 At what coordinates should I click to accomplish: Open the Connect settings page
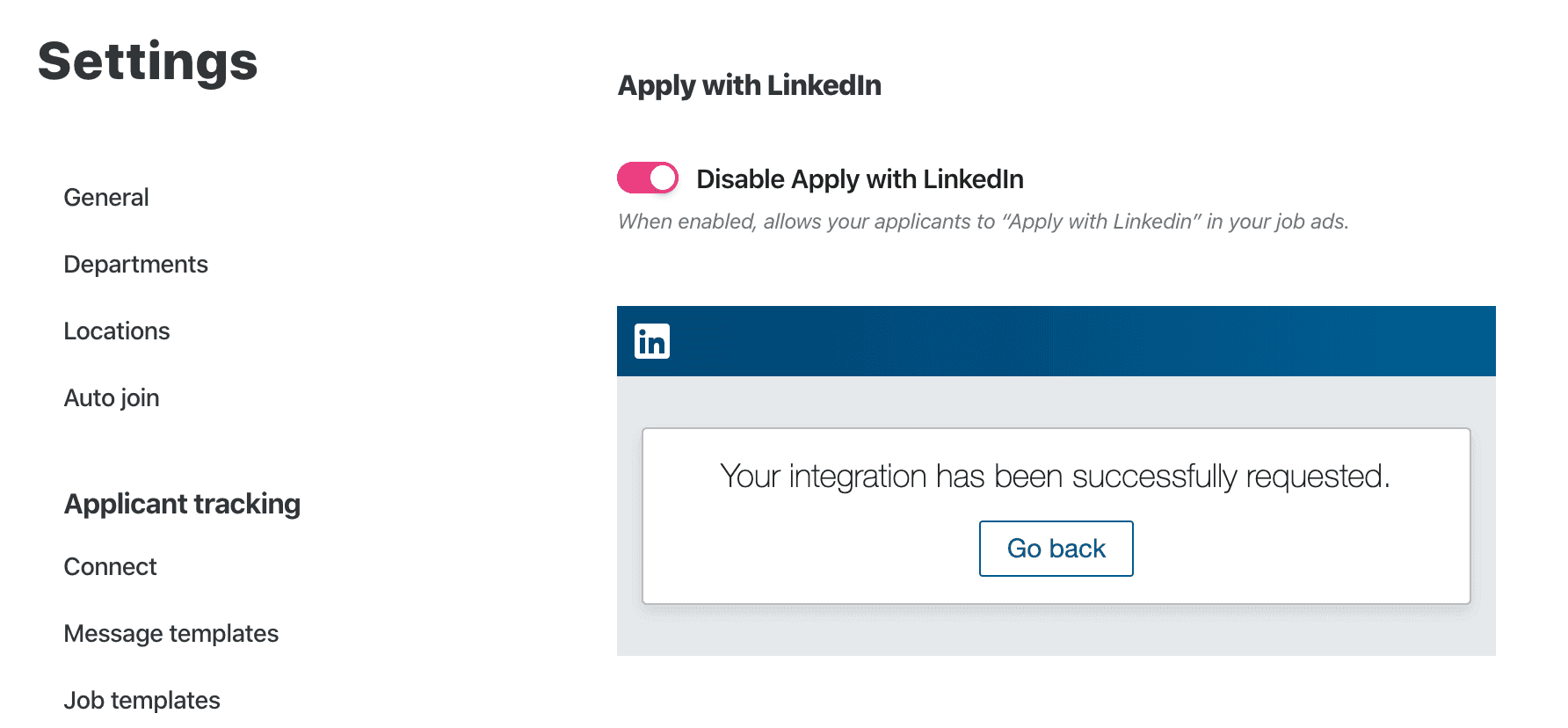110,566
